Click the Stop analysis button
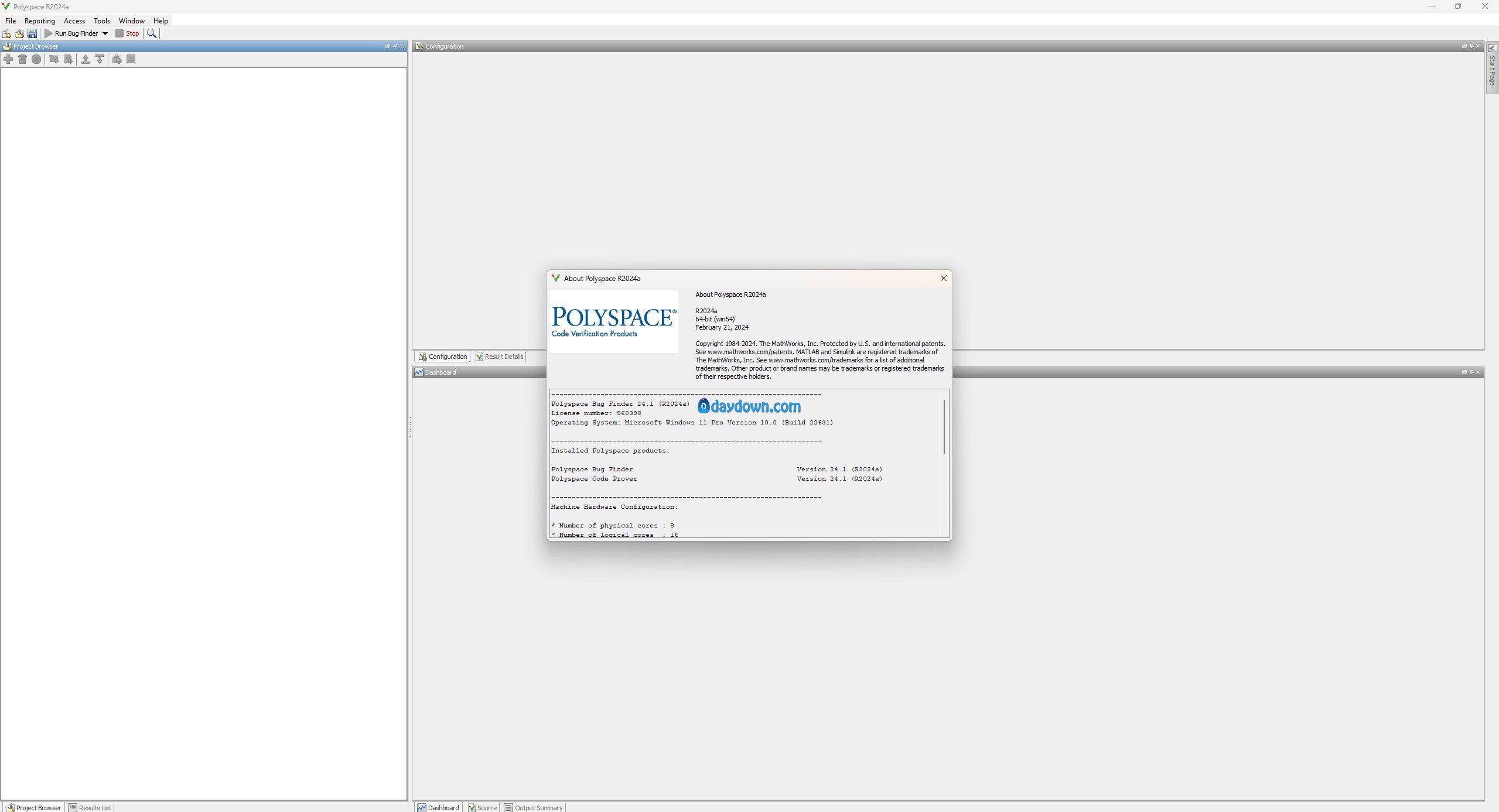1499x812 pixels. point(128,33)
